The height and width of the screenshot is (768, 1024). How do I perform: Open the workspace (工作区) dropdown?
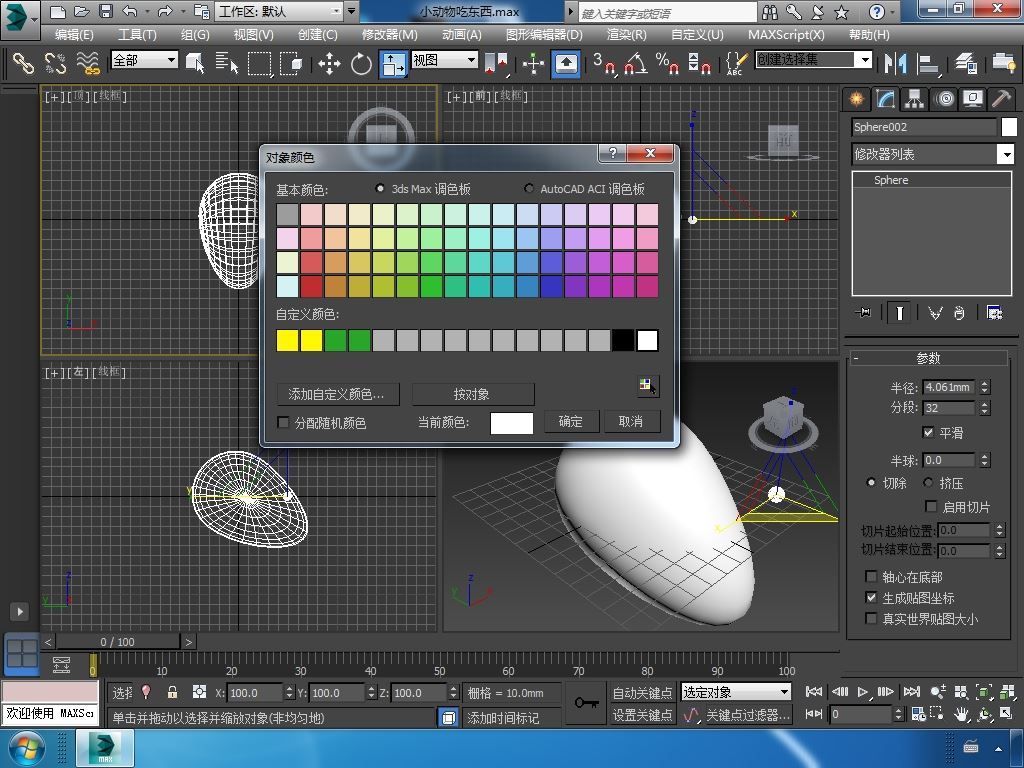tap(280, 11)
